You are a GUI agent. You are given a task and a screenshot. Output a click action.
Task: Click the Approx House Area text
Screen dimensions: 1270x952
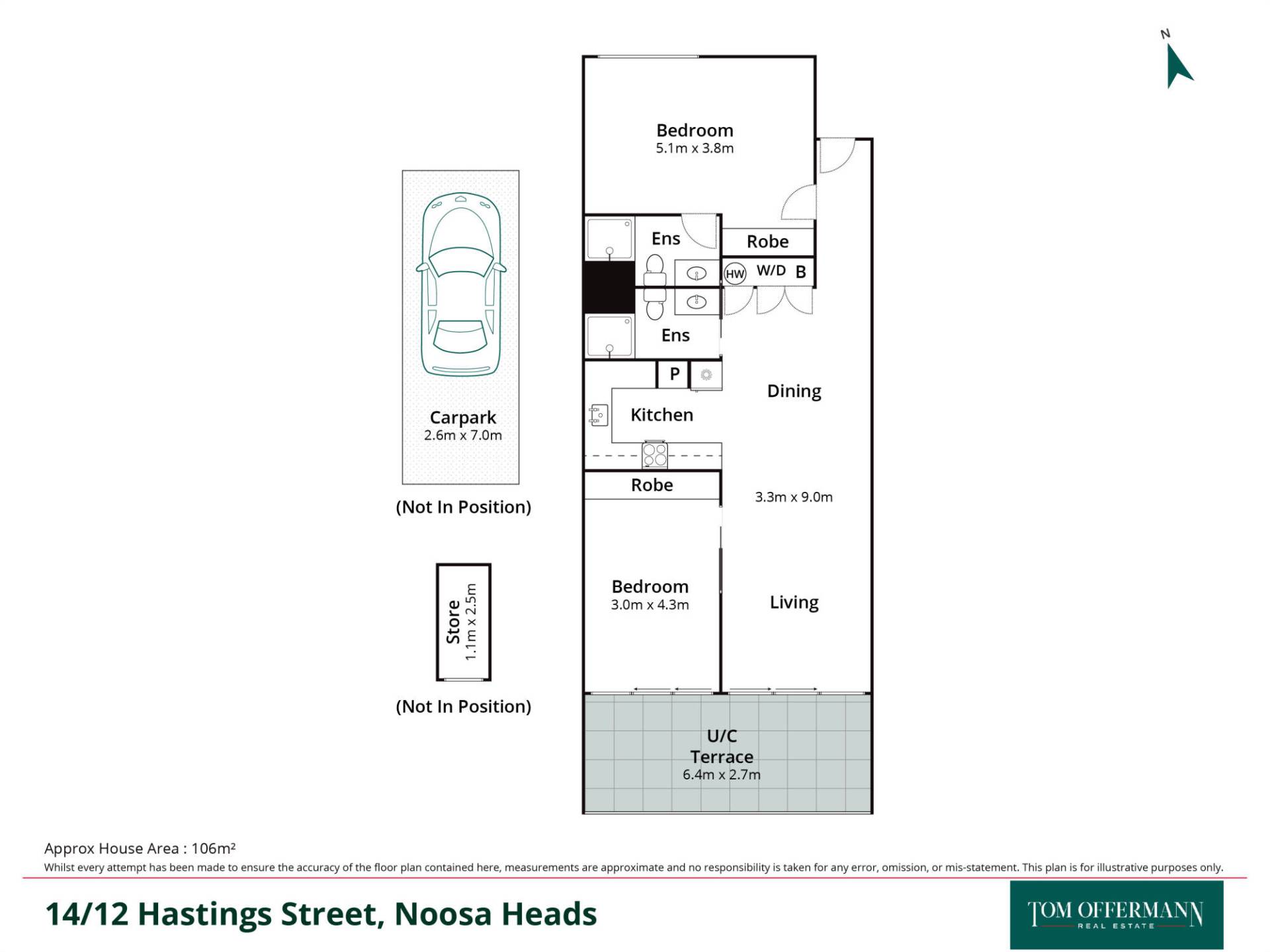tap(140, 848)
